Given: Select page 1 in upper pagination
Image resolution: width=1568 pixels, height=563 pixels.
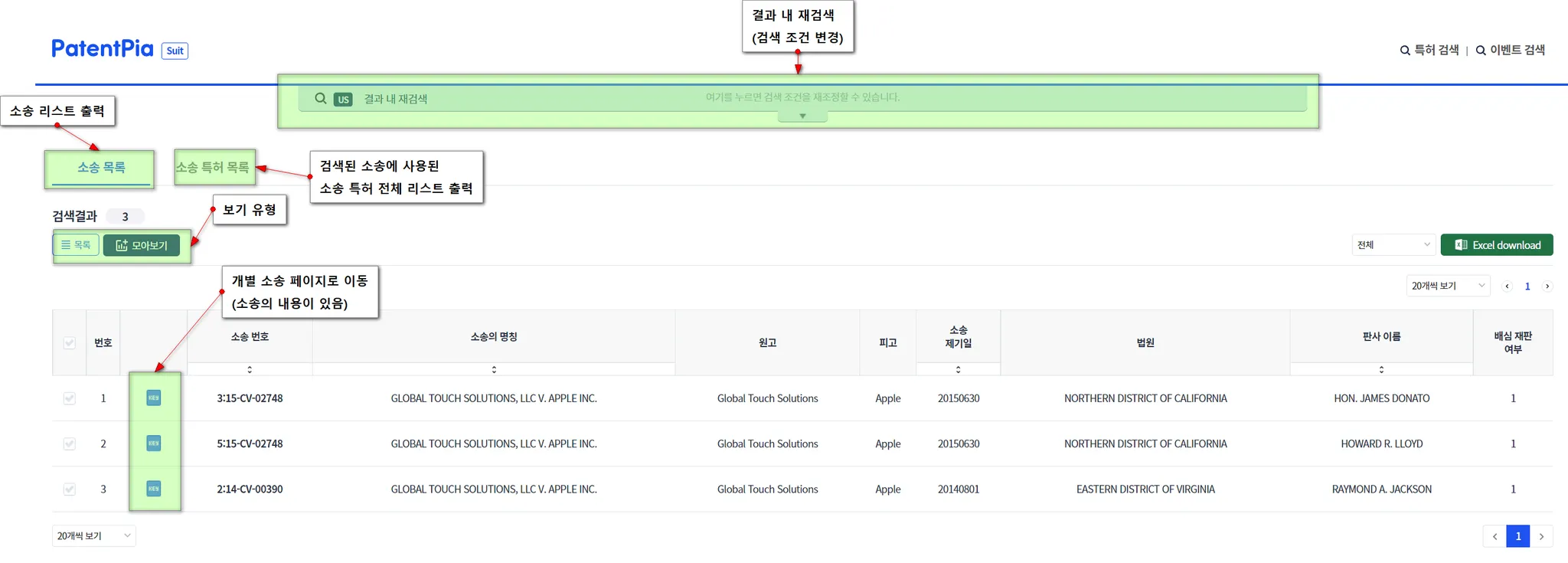Looking at the screenshot, I should click(x=1527, y=286).
